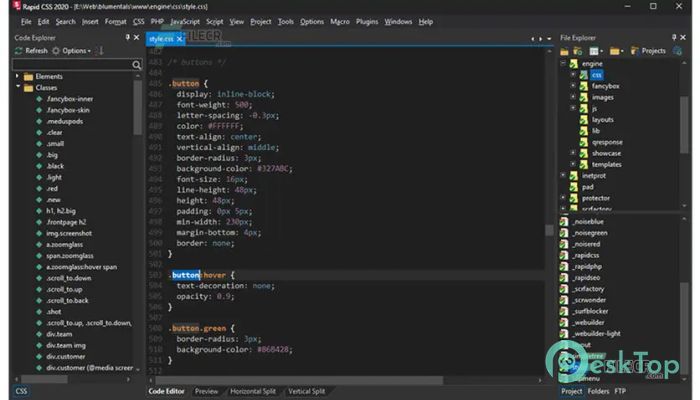Open the Plugins menu

367,21
